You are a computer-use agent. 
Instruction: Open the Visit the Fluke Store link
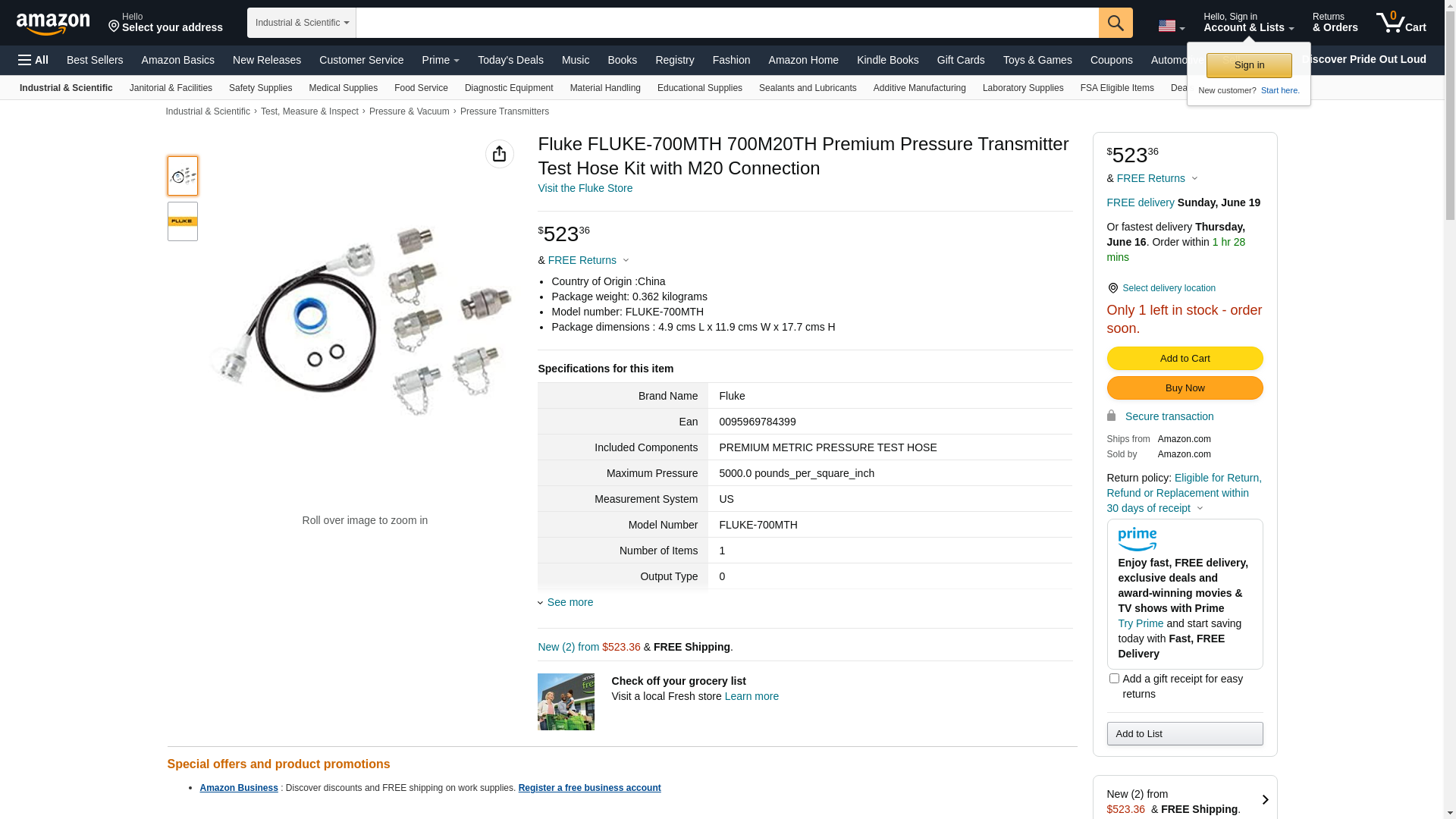click(585, 188)
